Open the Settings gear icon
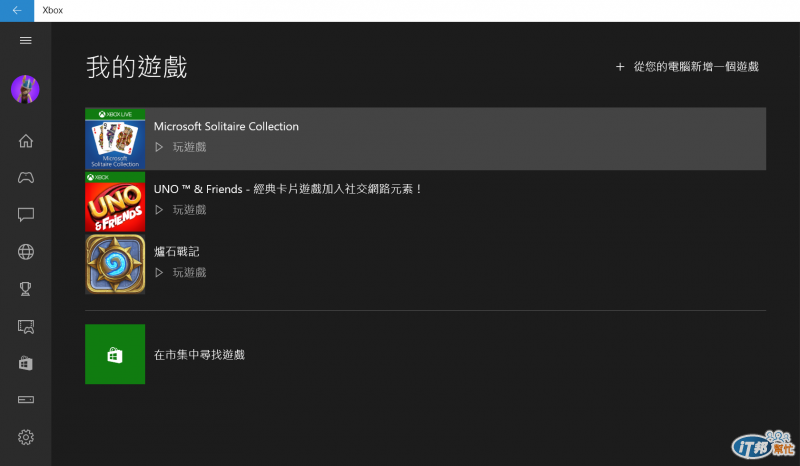The height and width of the screenshot is (466, 800). click(26, 437)
